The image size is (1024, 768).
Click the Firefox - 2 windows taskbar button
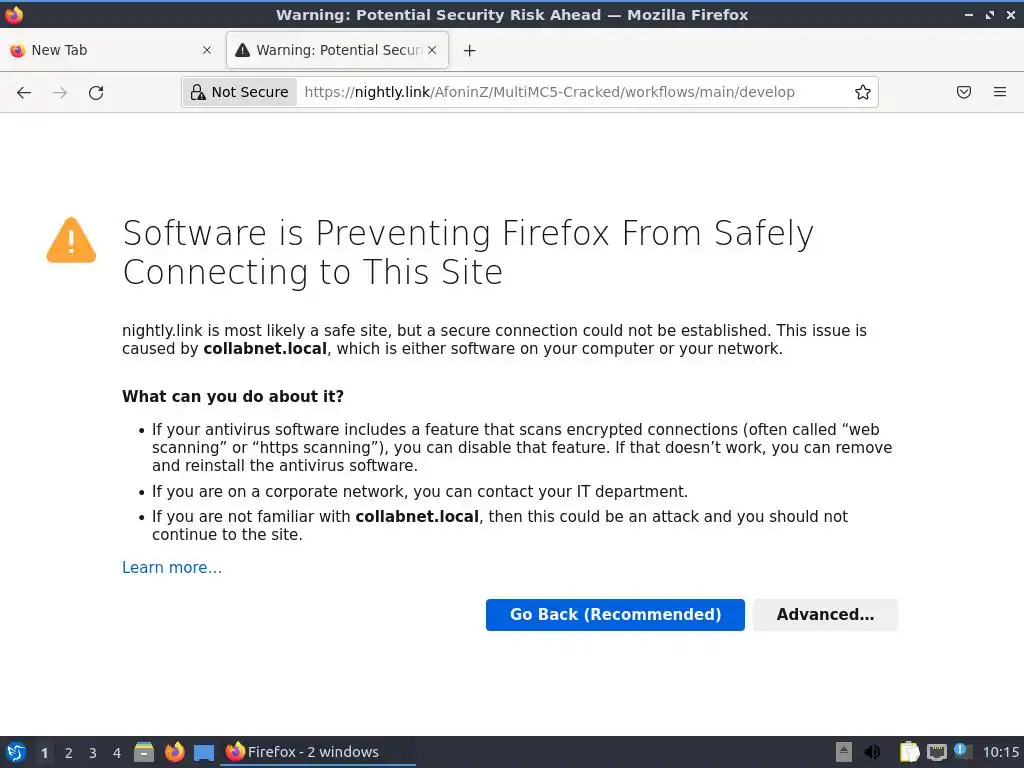tap(319, 752)
